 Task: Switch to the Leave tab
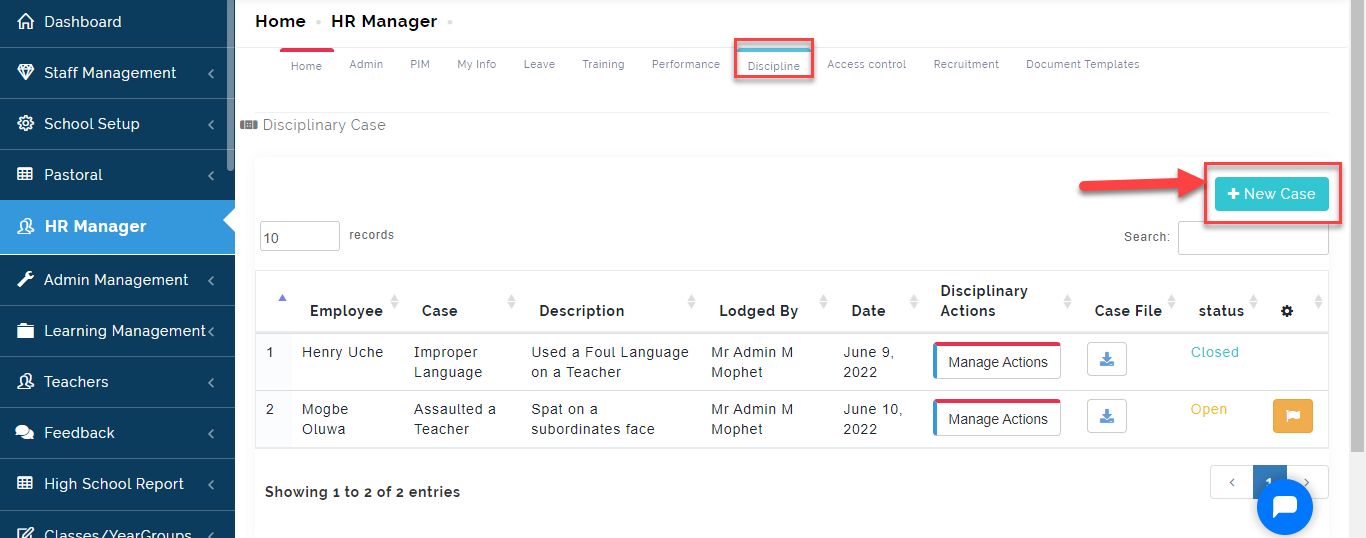tap(539, 64)
